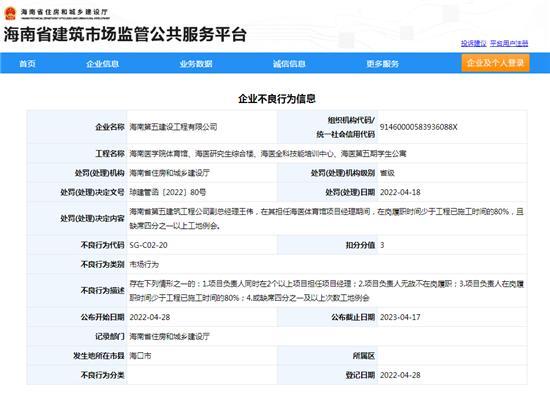Select 公布开始日期 value 2022-04-28
This screenshot has height=393, width=550.
pyautogui.click(x=150, y=317)
